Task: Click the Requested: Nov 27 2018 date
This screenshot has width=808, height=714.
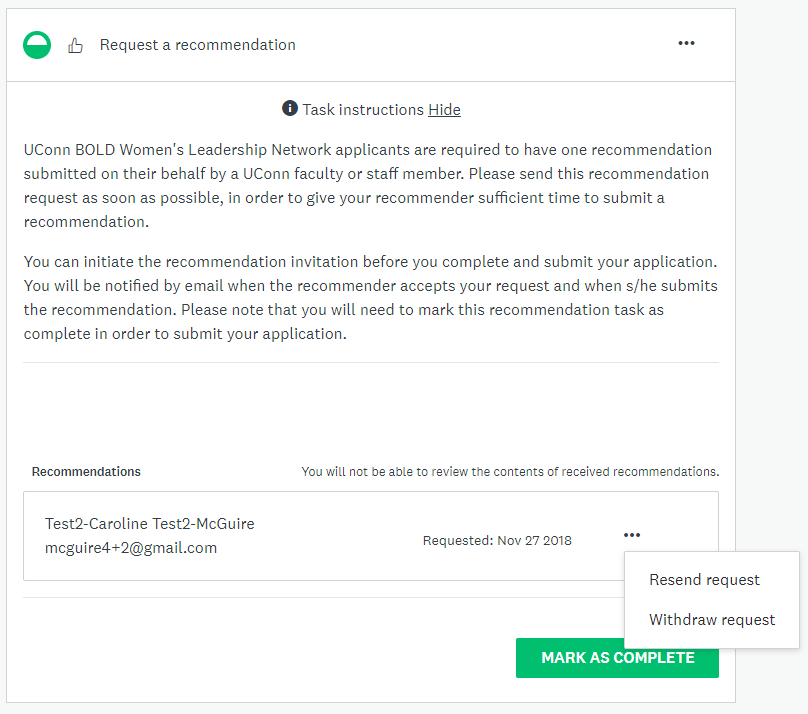Action: pyautogui.click(x=497, y=540)
